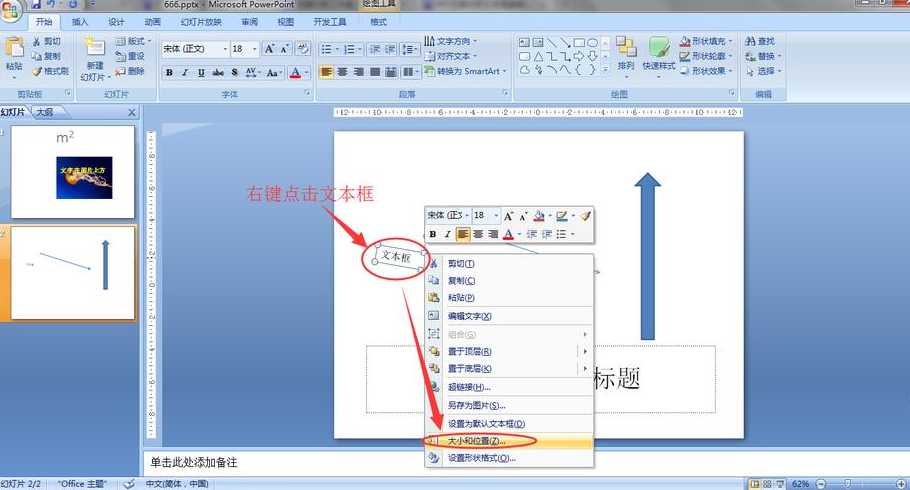Toggle Italic in the ribbon font group
The image size is (910, 490).
coord(185,73)
